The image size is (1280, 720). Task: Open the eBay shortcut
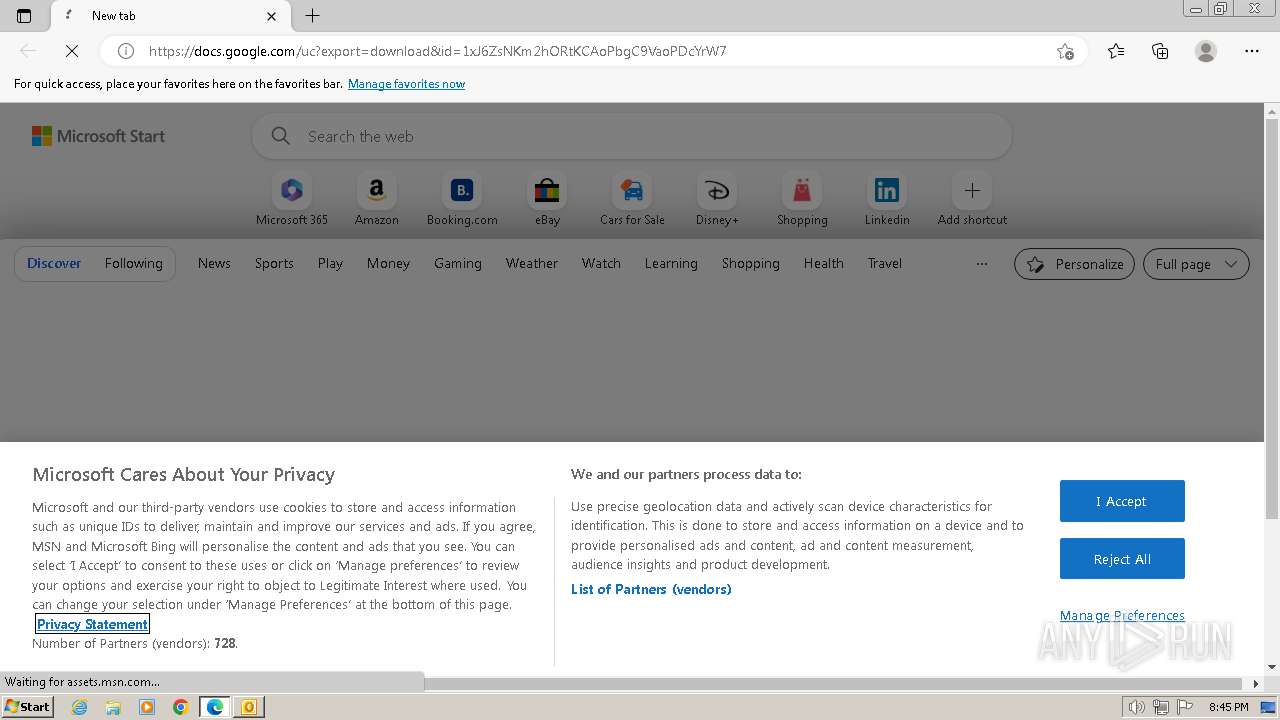coord(547,200)
